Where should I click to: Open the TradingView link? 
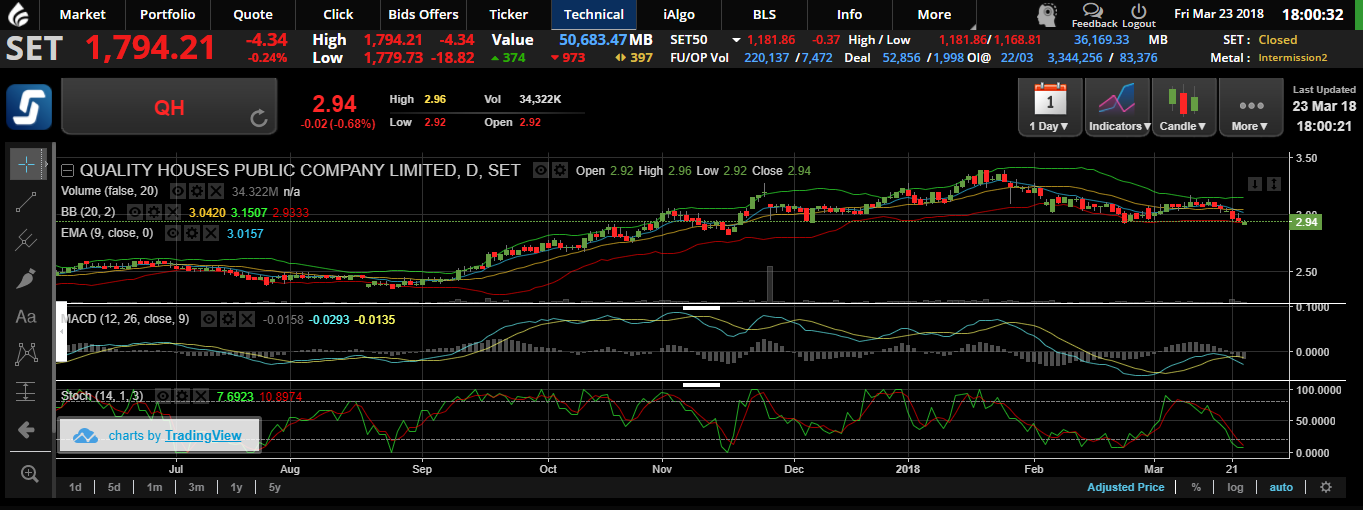tap(203, 435)
